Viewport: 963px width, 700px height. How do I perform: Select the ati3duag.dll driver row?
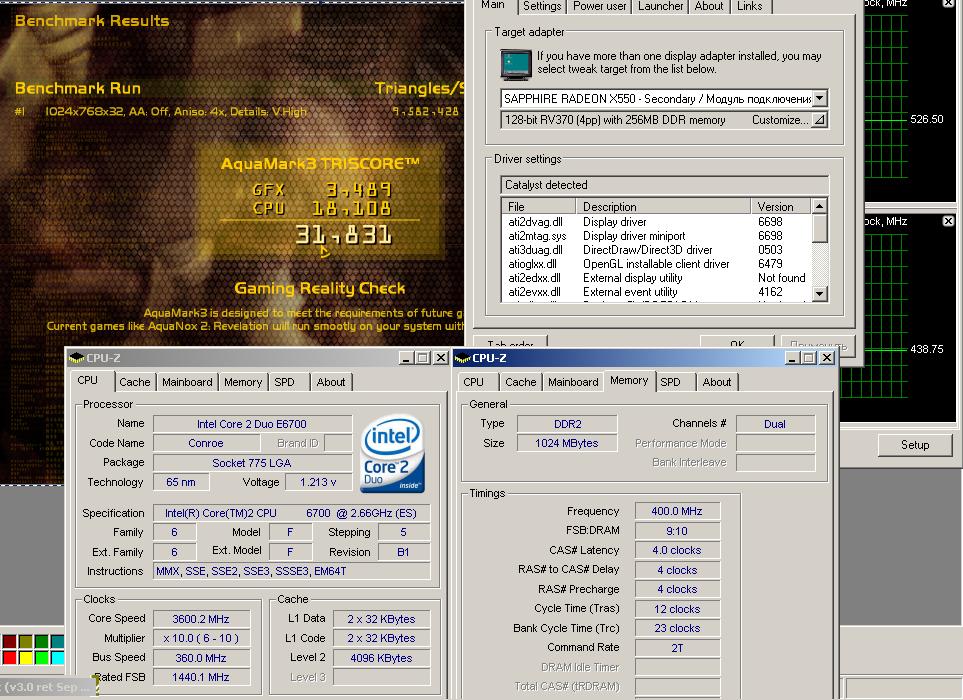coord(657,250)
